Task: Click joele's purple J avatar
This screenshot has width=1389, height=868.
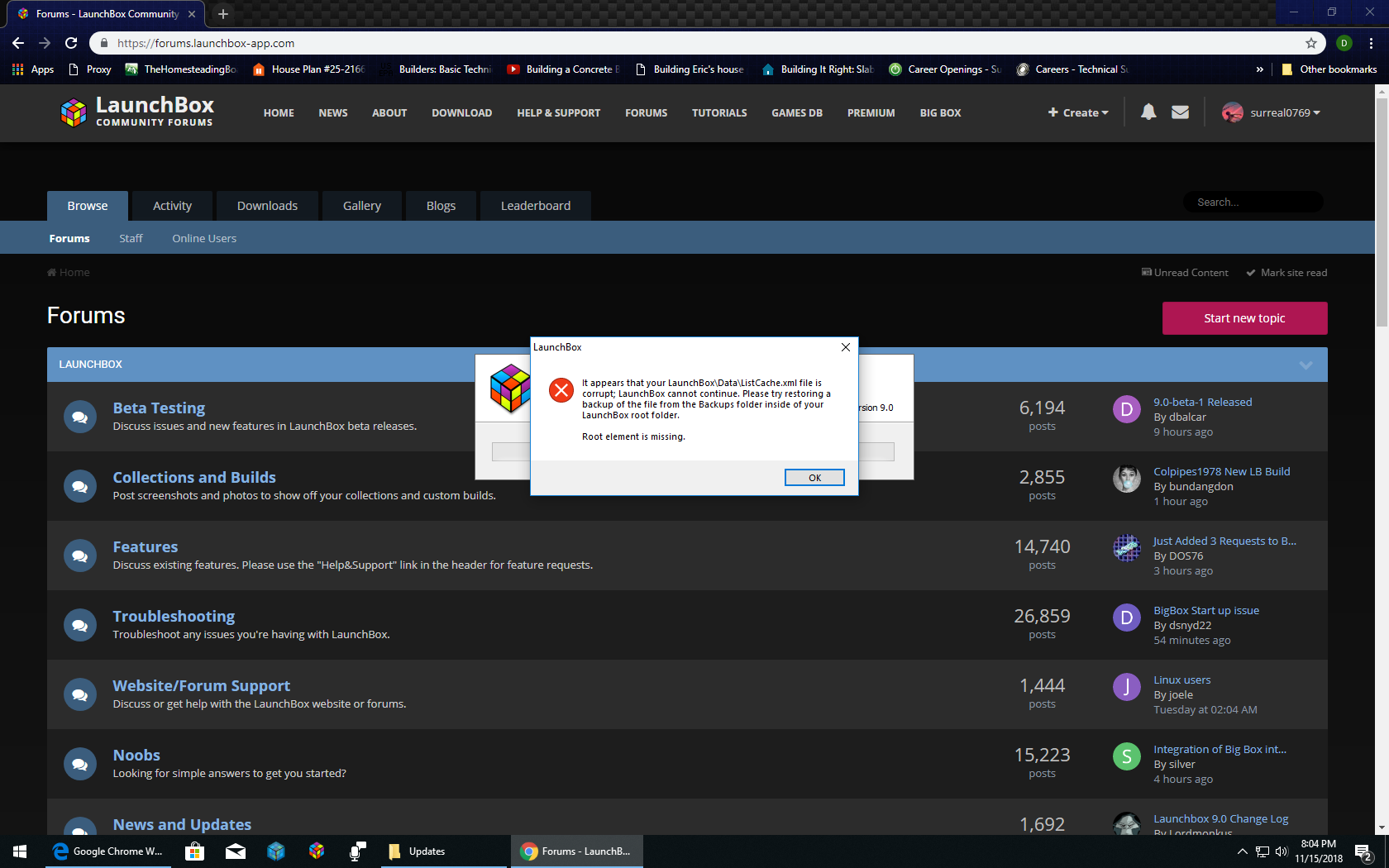Action: click(1126, 687)
